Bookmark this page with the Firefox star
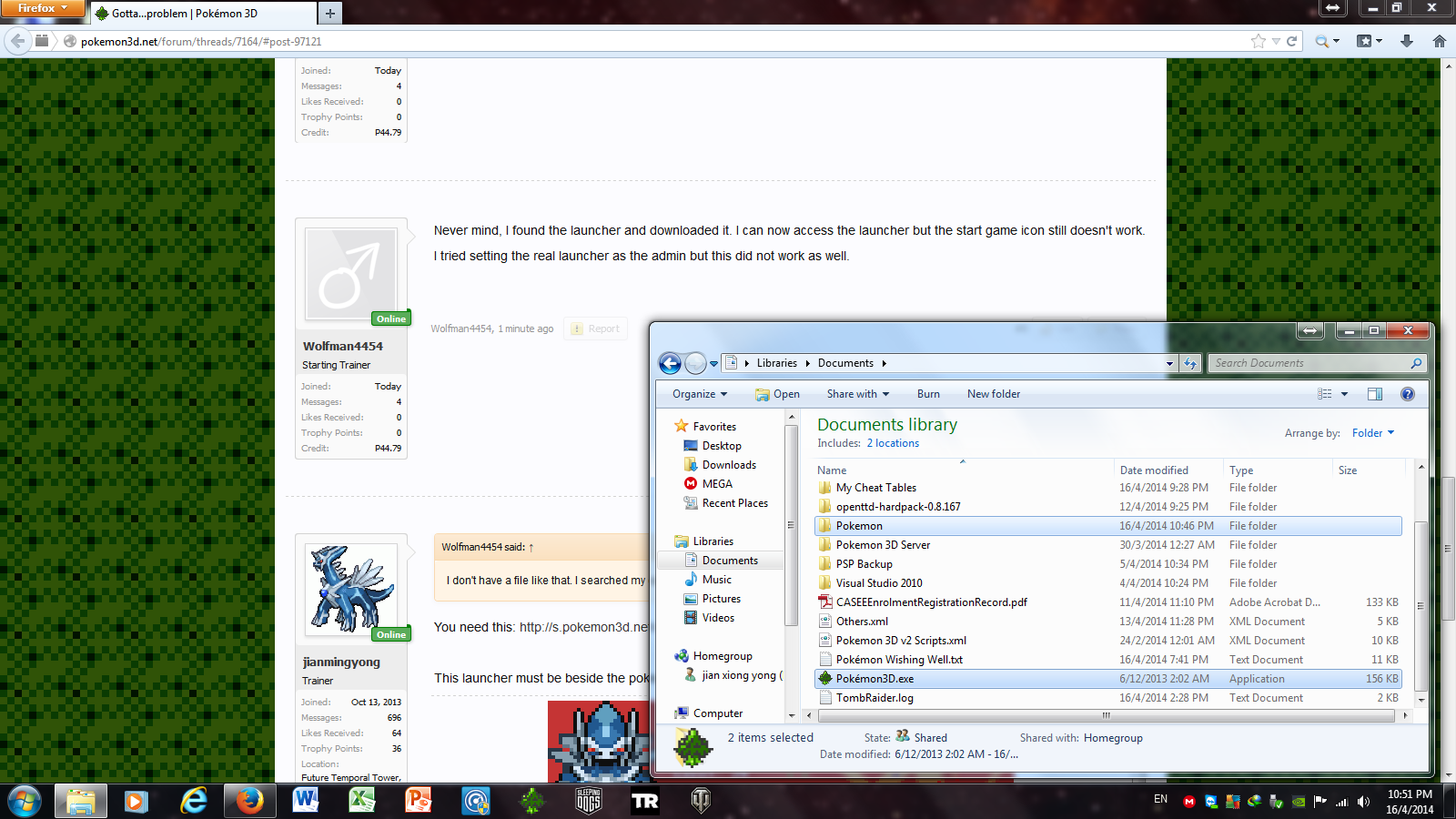Screen dimensions: 1456x819 pos(1259,41)
